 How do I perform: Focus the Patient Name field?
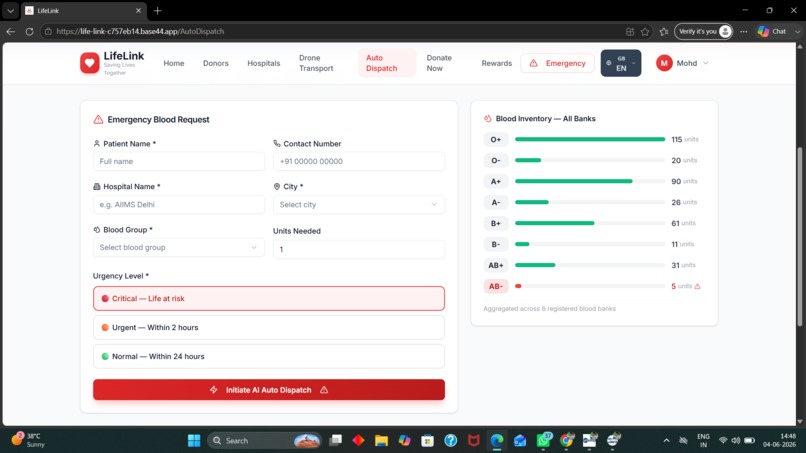pos(178,161)
